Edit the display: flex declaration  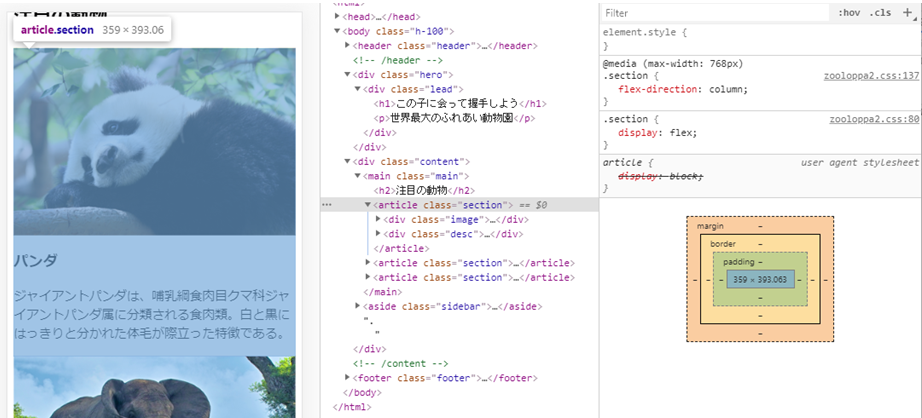click(x=657, y=133)
